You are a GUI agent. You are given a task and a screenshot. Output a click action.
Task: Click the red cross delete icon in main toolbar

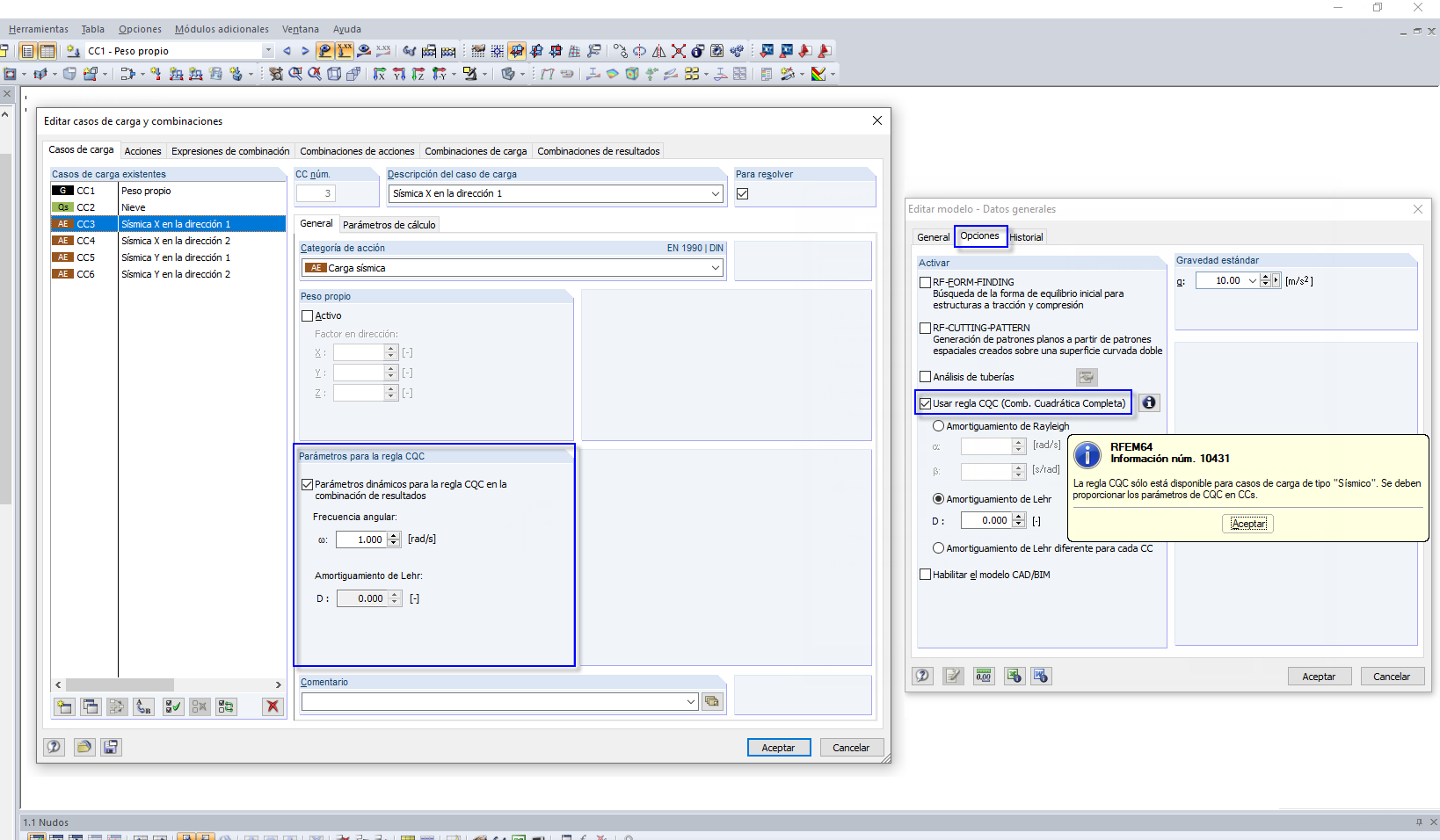pos(678,51)
